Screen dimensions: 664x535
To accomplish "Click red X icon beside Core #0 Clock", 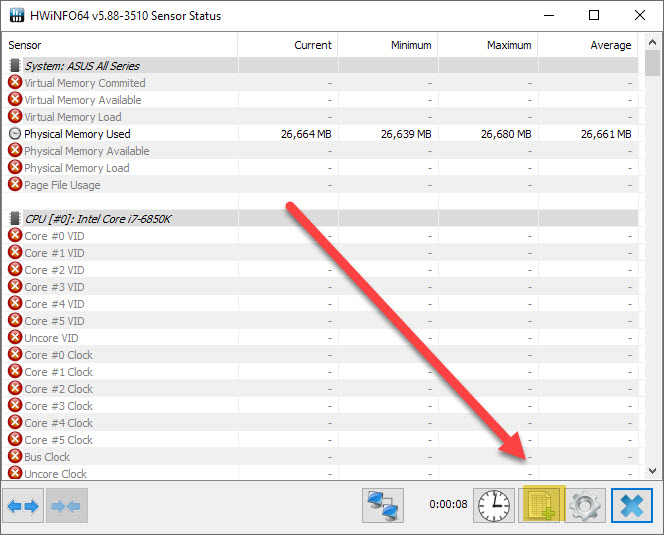I will tap(15, 354).
